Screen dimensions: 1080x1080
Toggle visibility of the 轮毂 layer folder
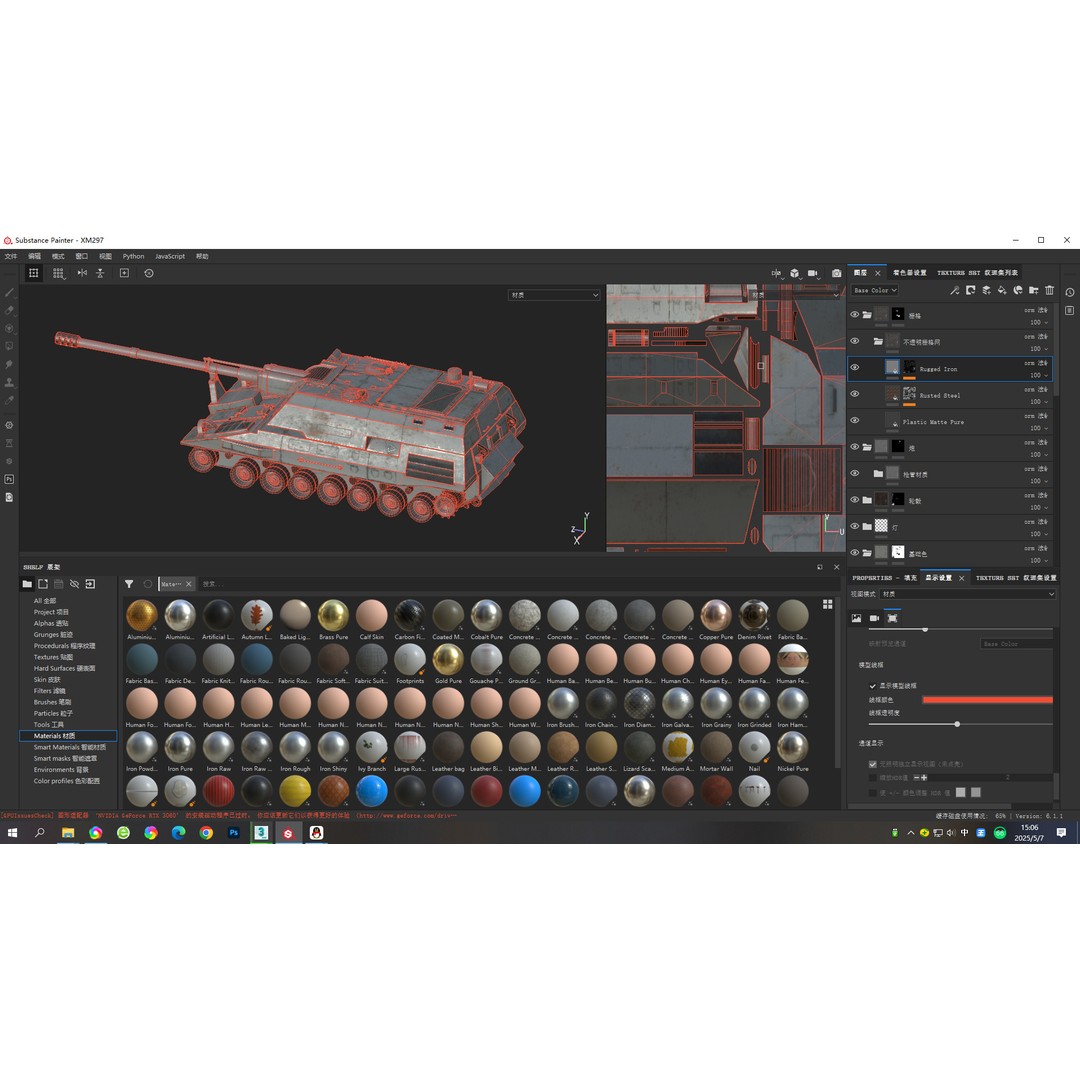[x=855, y=500]
